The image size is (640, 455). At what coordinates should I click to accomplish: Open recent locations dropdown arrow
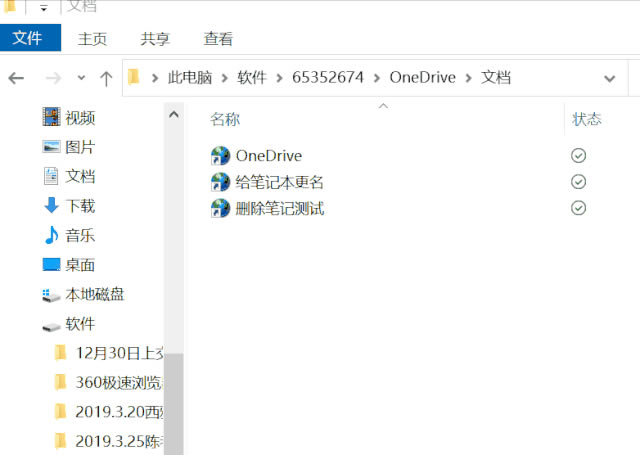(81, 78)
